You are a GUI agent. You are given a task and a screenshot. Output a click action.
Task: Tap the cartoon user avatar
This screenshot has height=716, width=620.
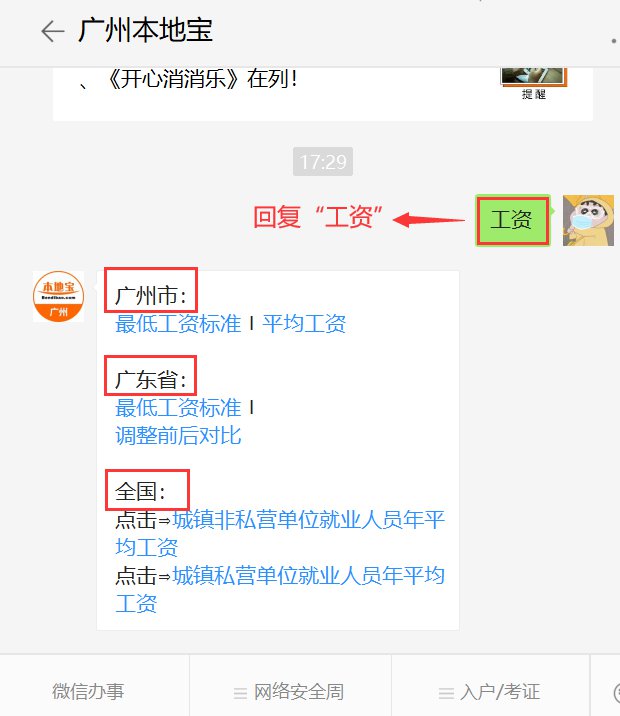(588, 221)
